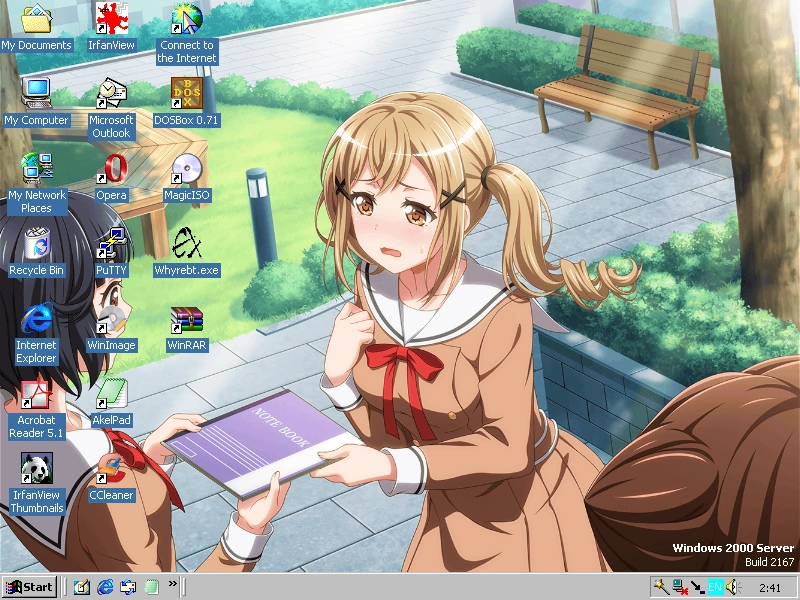Screen dimensions: 800x600
Task: Open the AkelPad text editor
Action: coord(110,394)
